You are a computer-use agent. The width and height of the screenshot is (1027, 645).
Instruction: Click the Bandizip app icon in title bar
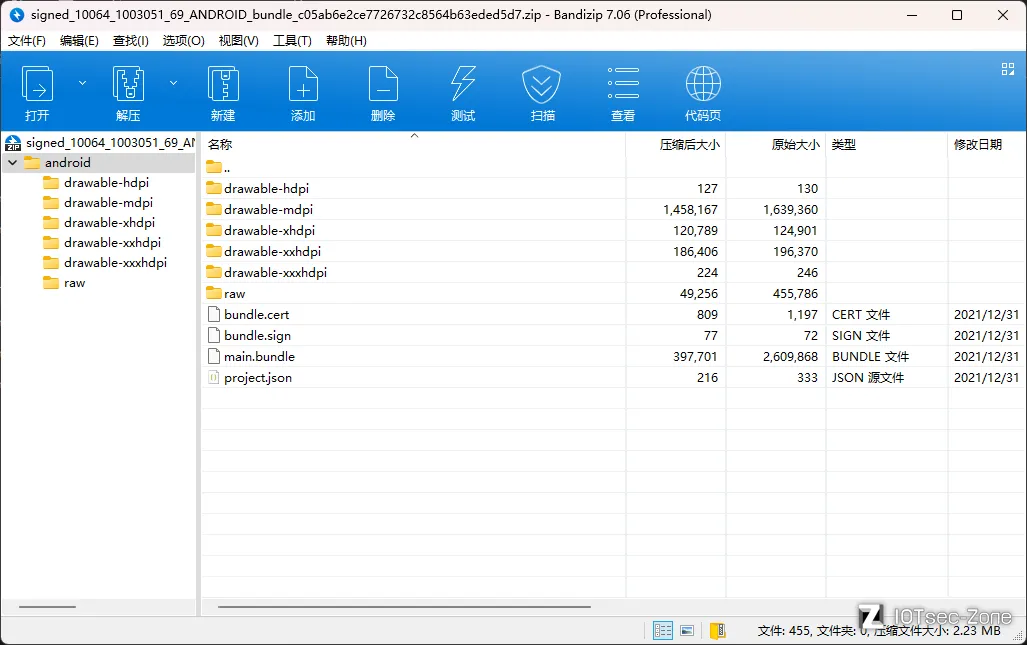coord(16,14)
